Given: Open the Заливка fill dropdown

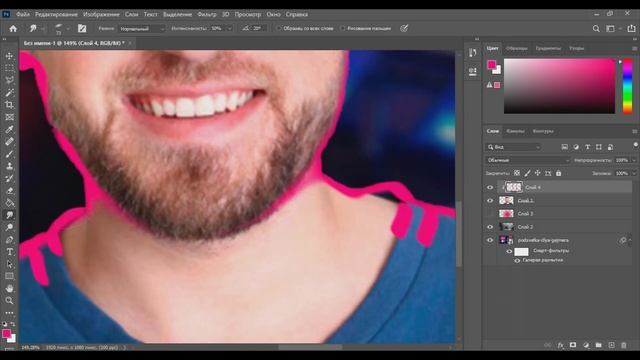Looking at the screenshot, I should 634,173.
